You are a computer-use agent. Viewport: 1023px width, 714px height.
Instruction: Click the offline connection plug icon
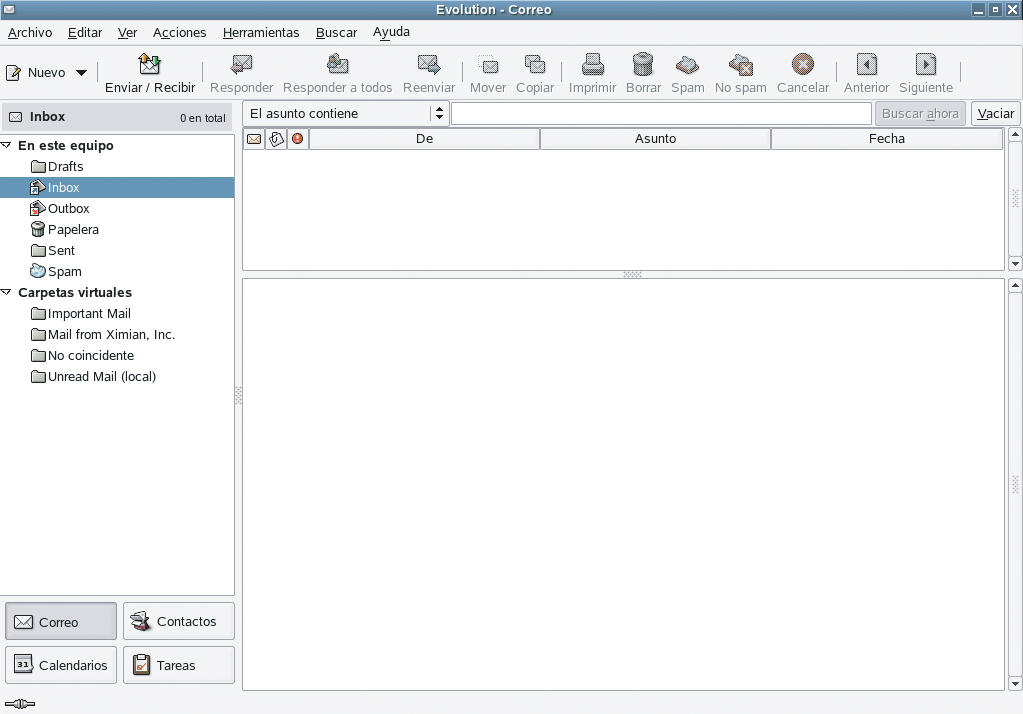(x=20, y=704)
